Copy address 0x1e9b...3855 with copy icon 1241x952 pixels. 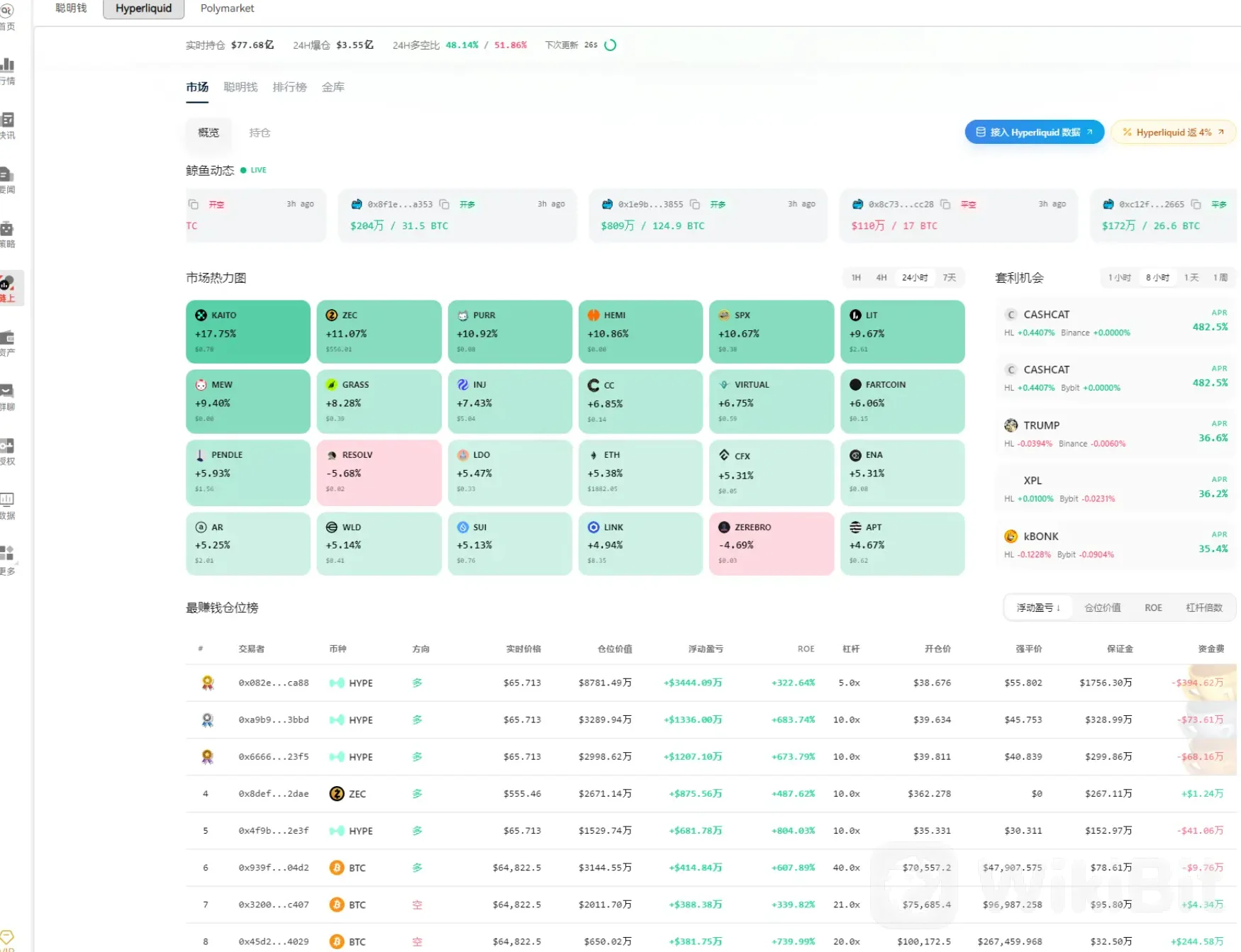point(695,204)
